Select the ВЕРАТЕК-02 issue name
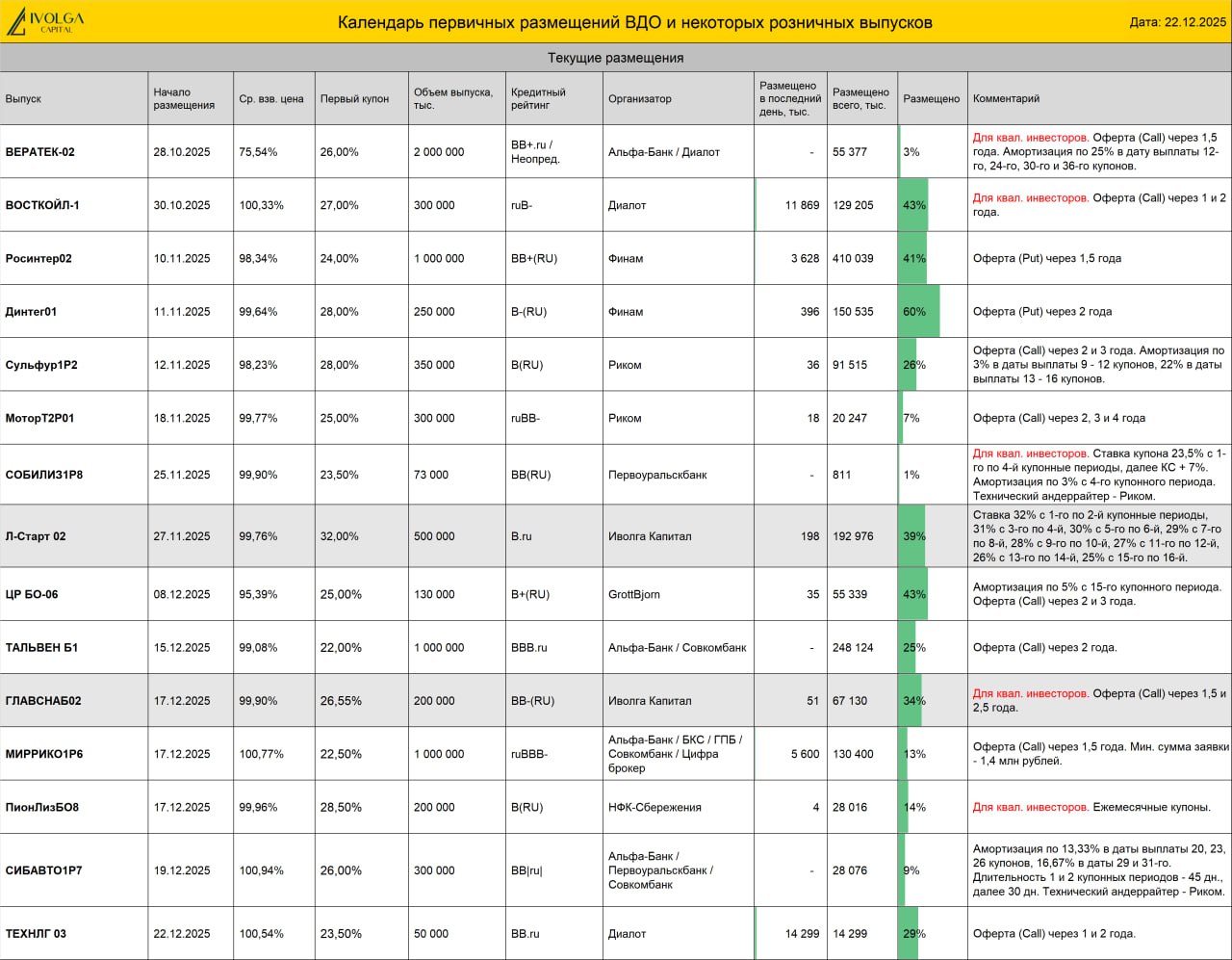1232x960 pixels. 39,152
